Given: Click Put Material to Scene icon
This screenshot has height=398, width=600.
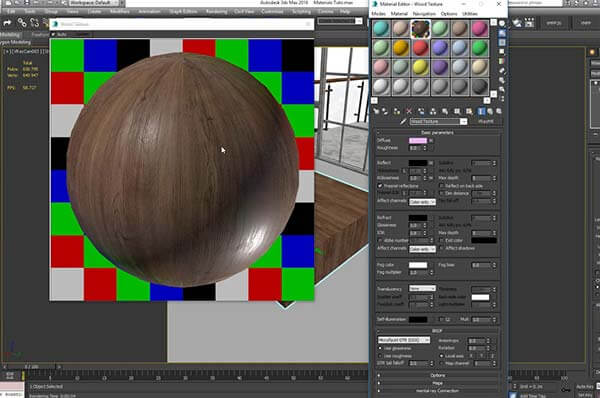Looking at the screenshot, I should tap(385, 111).
